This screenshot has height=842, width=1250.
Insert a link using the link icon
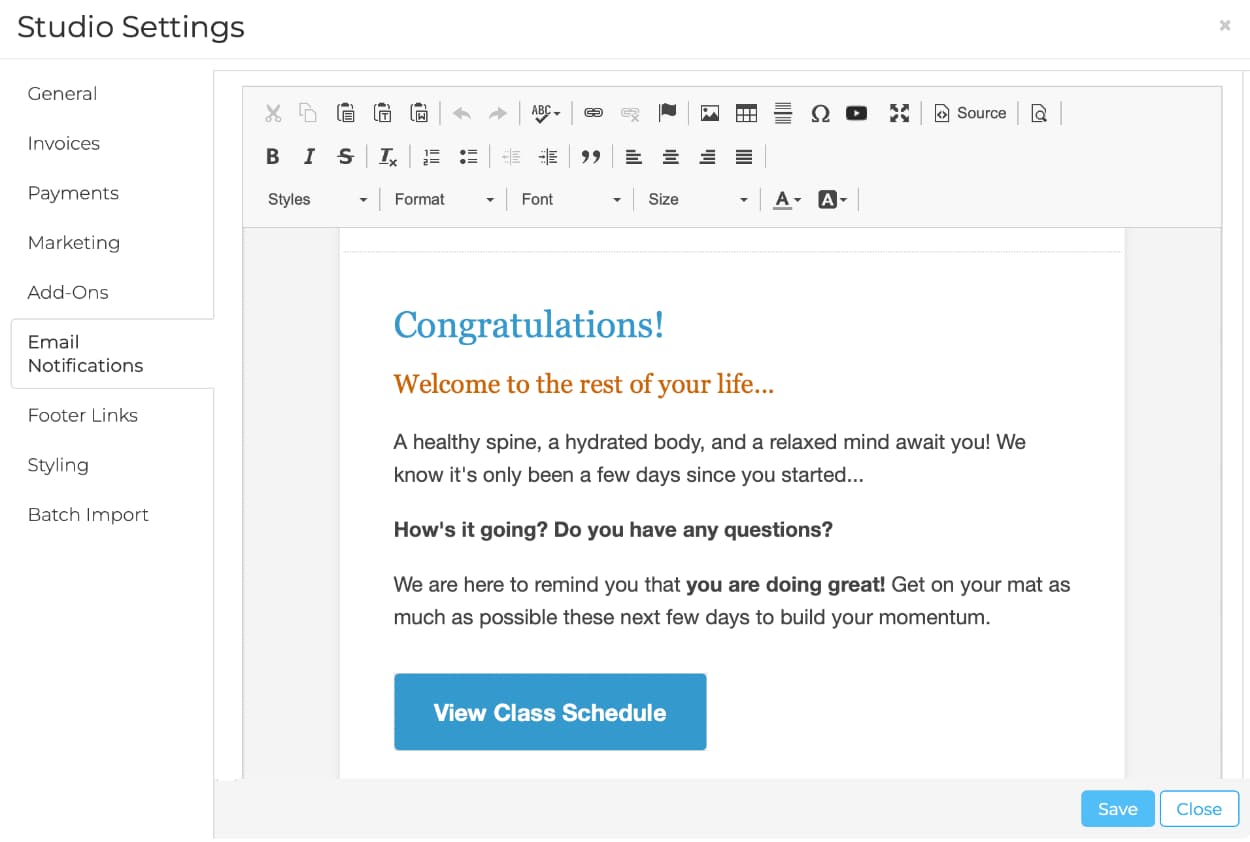(x=593, y=113)
